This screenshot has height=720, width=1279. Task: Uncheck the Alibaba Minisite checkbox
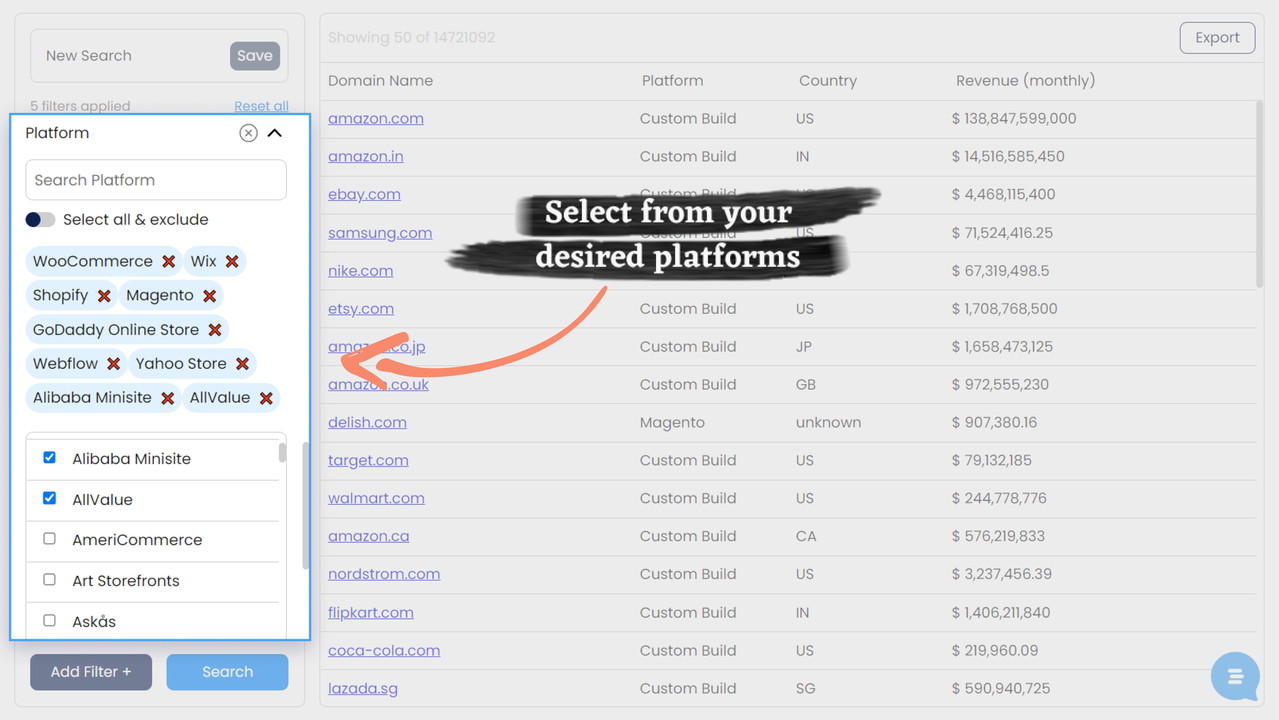(x=49, y=458)
